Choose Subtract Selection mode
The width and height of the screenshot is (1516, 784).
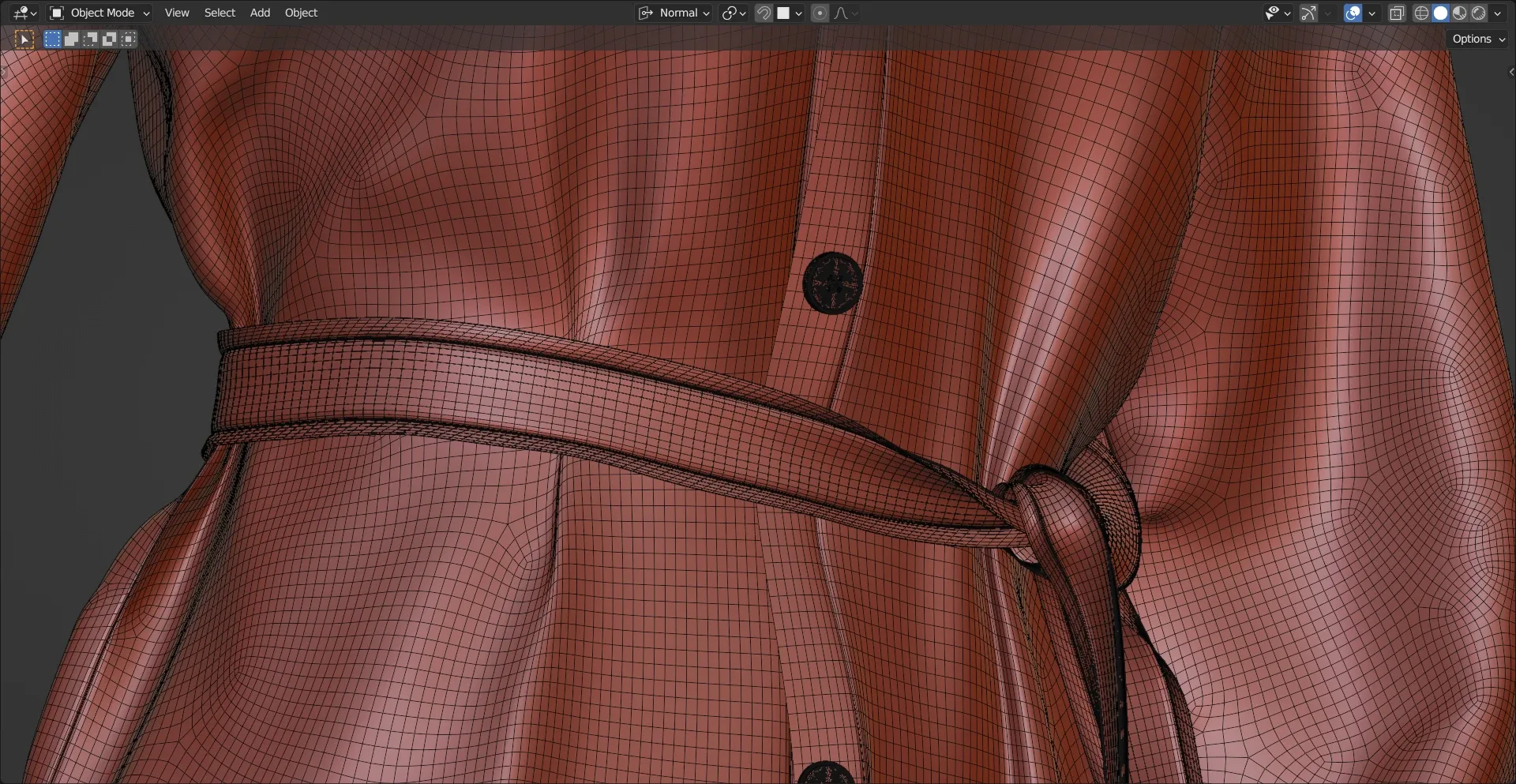[90, 39]
